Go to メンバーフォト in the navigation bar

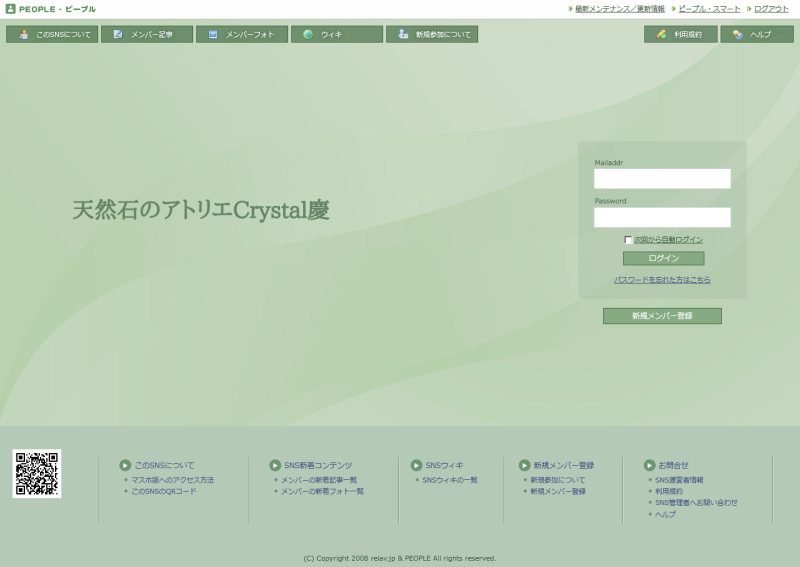(242, 34)
